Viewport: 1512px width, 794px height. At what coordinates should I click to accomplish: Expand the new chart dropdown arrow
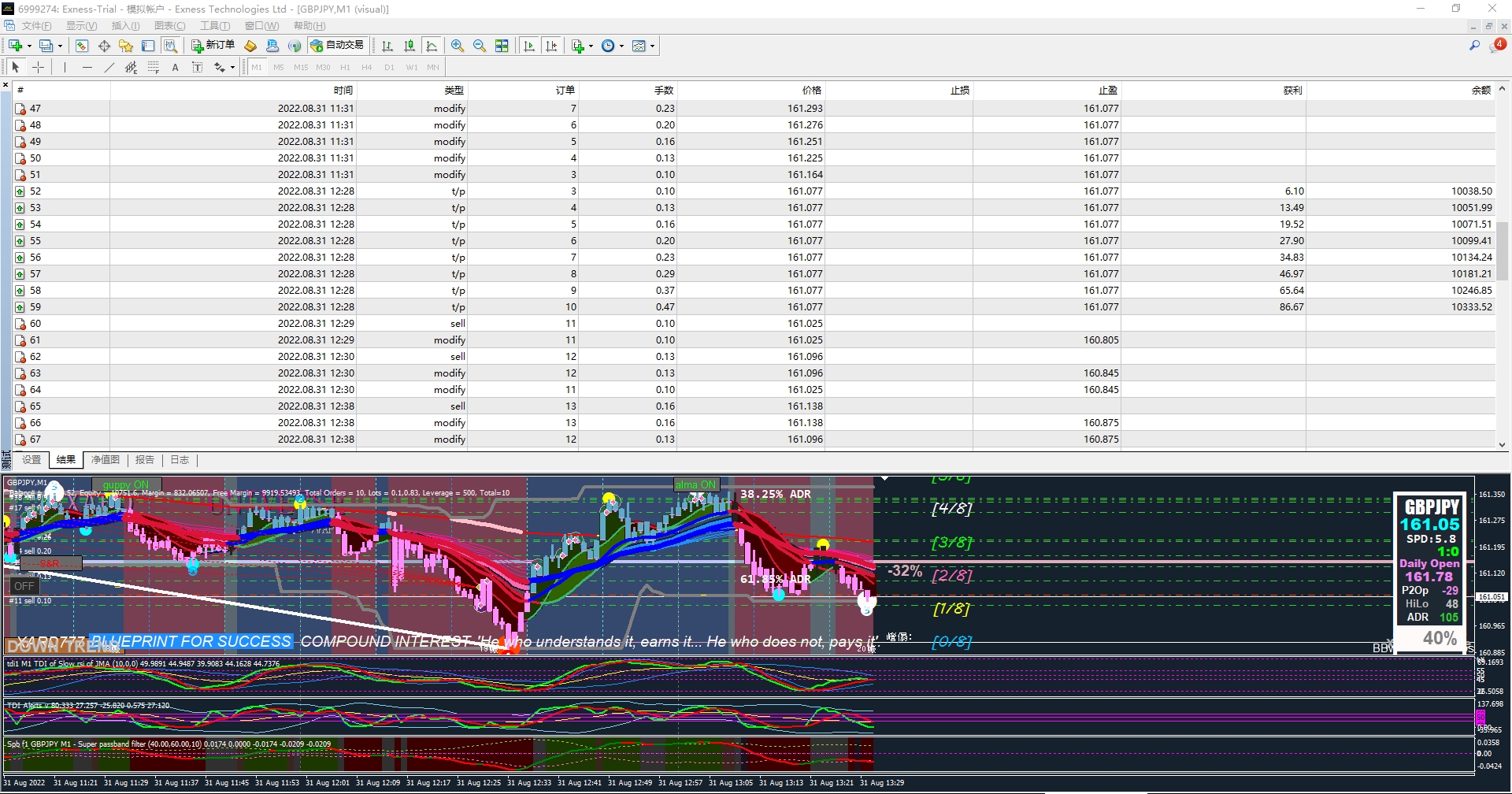pyautogui.click(x=29, y=46)
